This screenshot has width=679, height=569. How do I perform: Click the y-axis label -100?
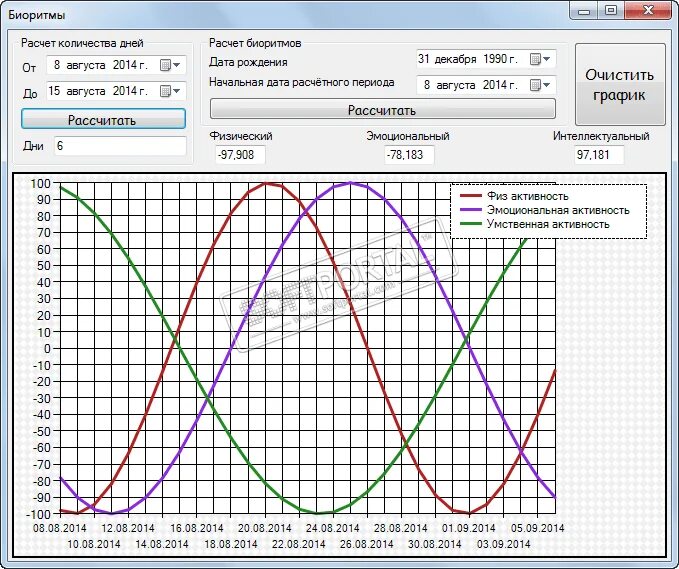tap(38, 514)
